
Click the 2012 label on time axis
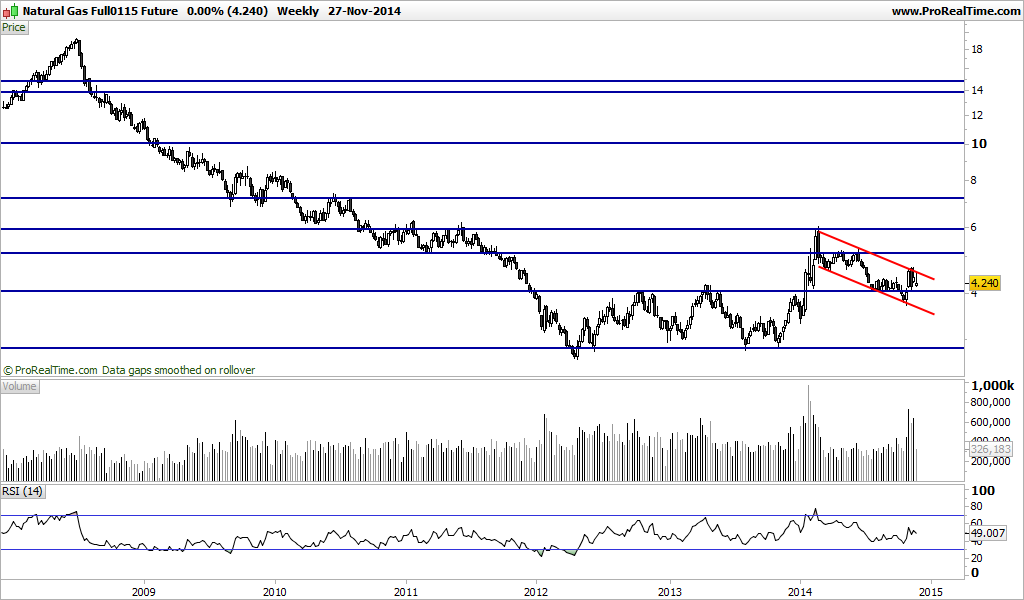point(536,592)
